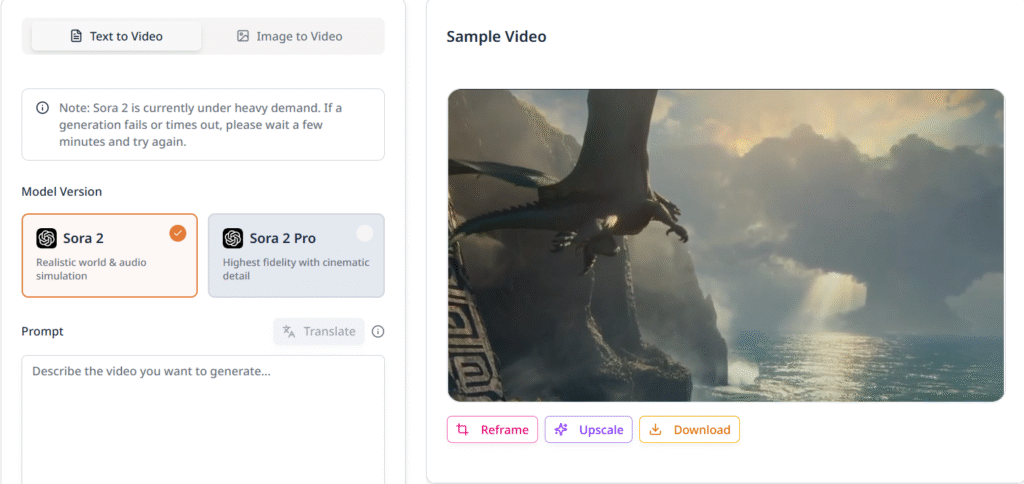This screenshot has width=1024, height=484.
Task: Click the info icon beside the Translate button
Action: (378, 332)
